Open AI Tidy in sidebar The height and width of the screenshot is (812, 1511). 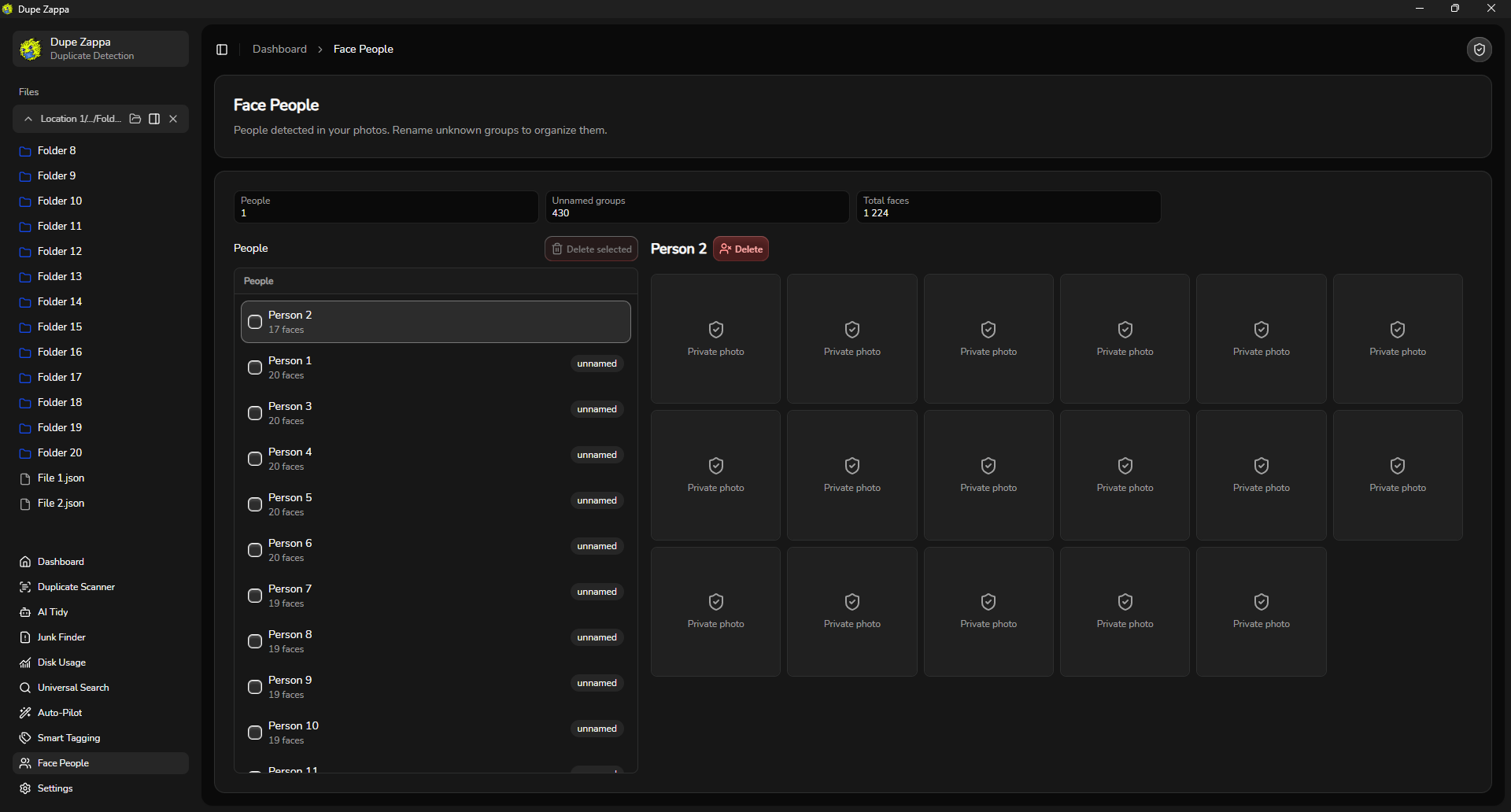101,612
